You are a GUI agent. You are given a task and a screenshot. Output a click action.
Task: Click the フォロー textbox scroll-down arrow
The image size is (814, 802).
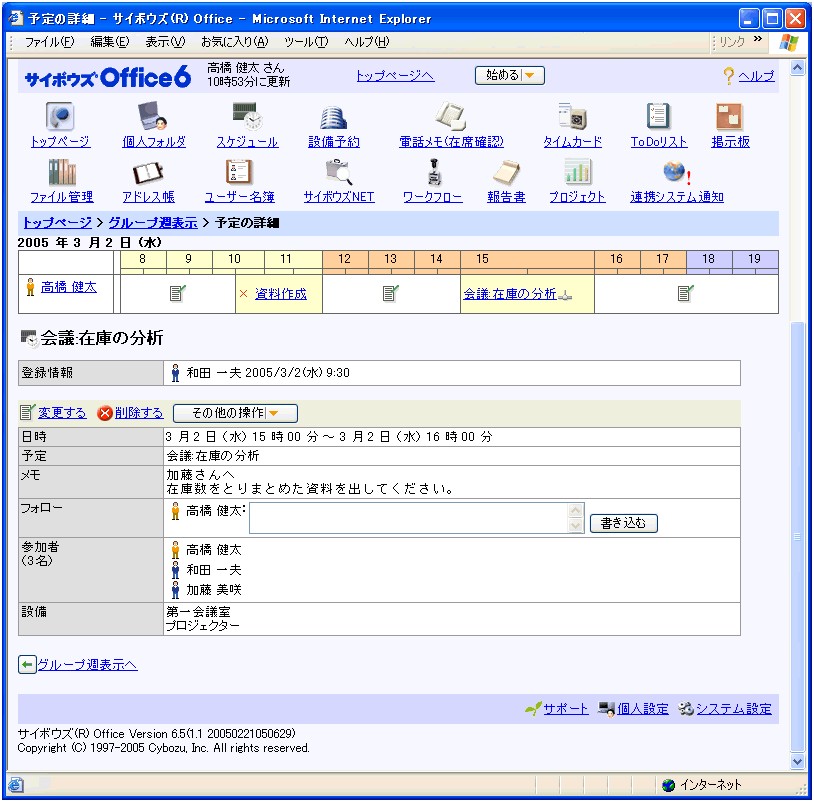click(x=575, y=525)
